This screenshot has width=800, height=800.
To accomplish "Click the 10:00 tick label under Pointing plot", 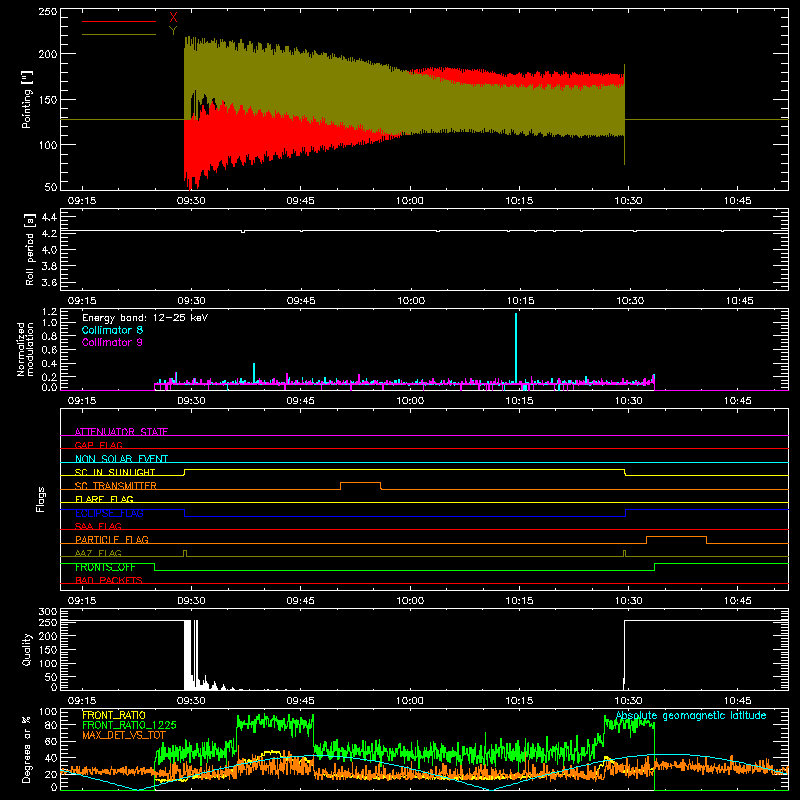I will [x=410, y=201].
